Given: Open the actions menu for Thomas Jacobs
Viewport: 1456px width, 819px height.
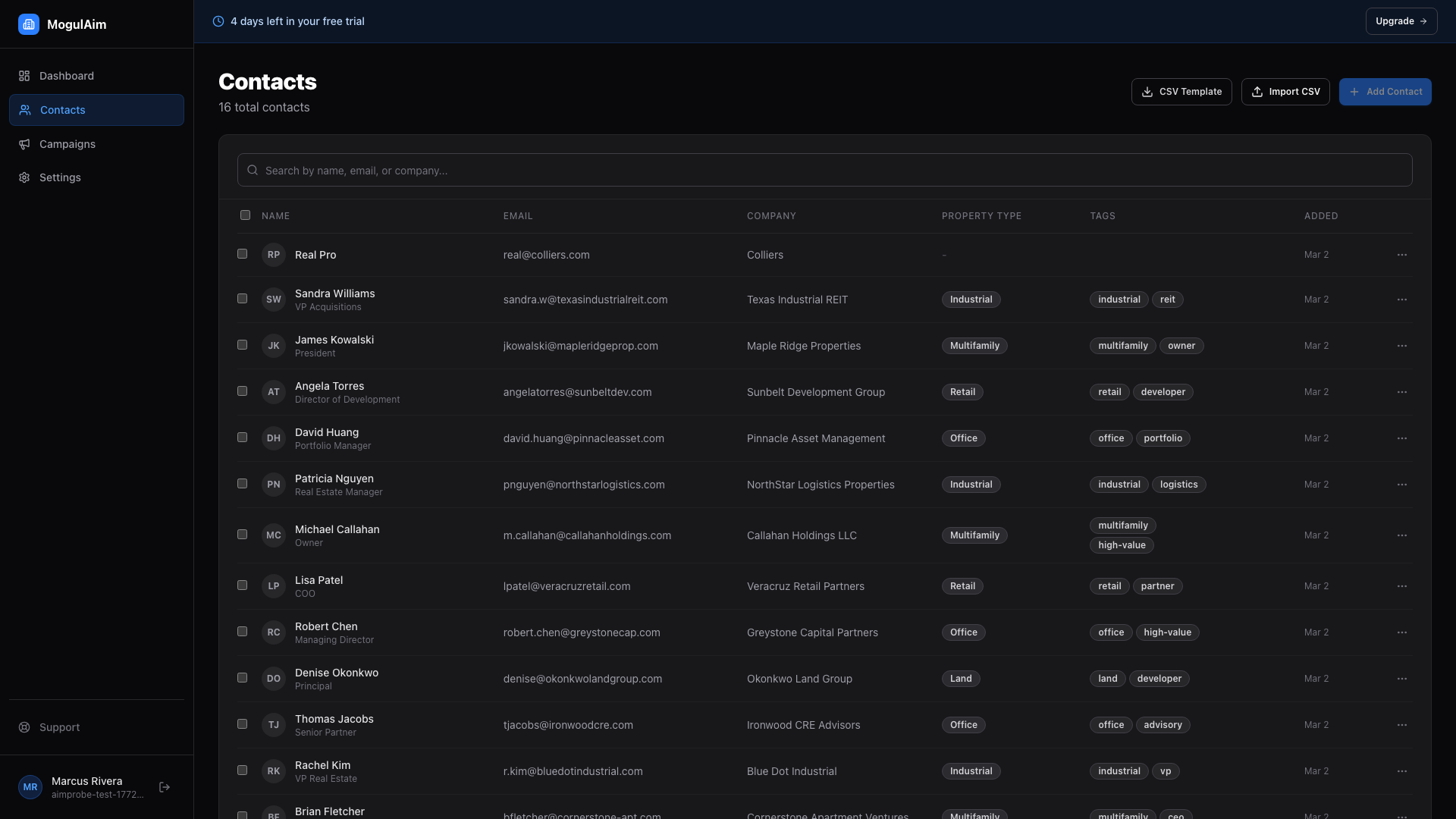Looking at the screenshot, I should pos(1401,725).
